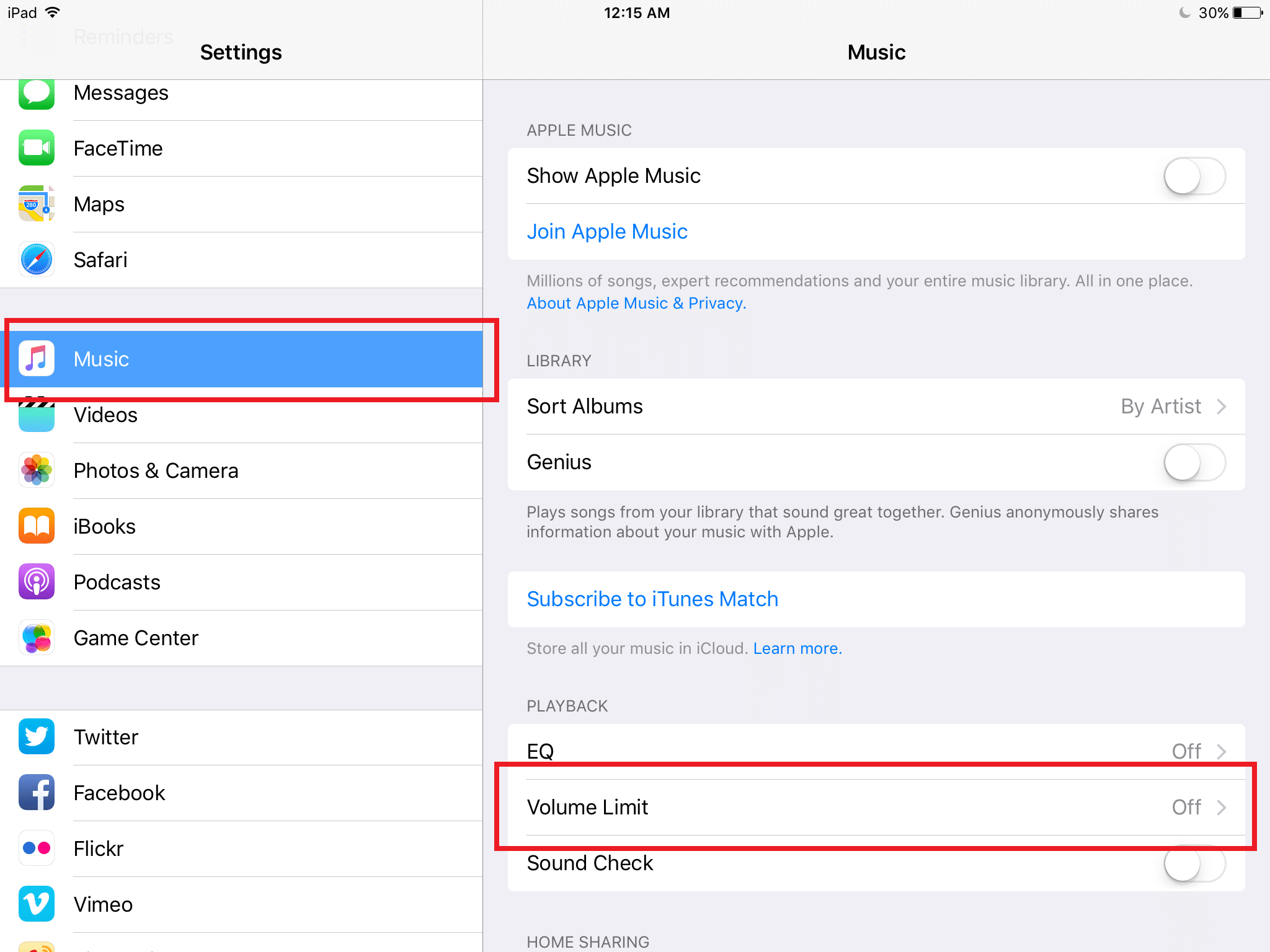1270x952 pixels.
Task: Tap the Podcasts icon
Action: coord(36,582)
